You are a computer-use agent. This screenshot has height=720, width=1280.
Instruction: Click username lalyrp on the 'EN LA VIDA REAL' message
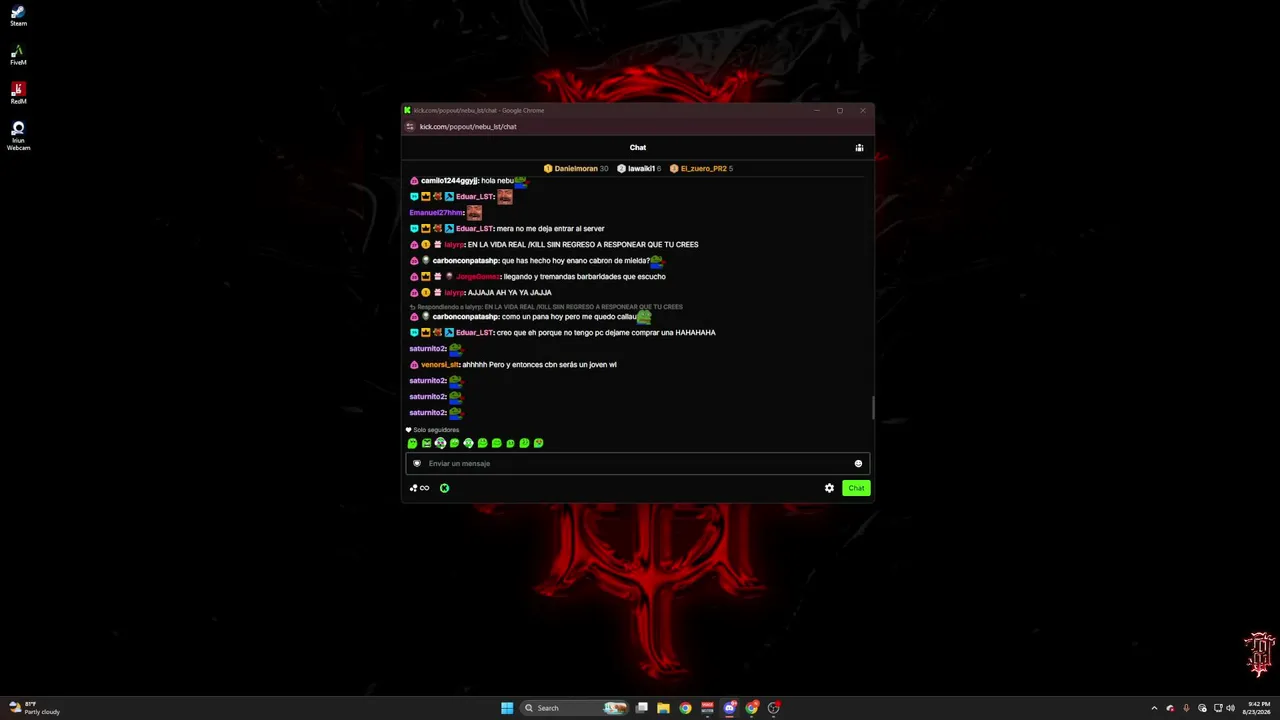coord(454,245)
